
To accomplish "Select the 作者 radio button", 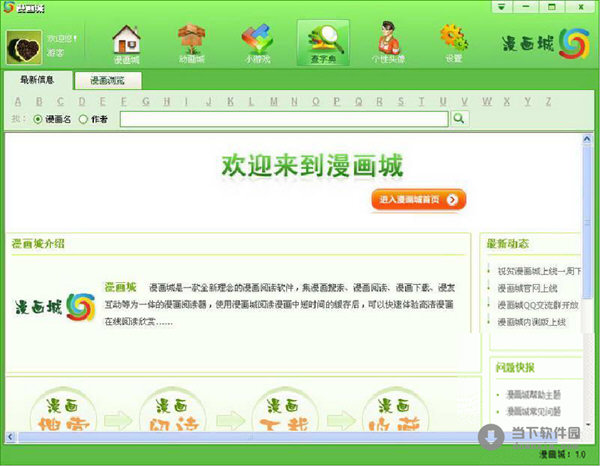I will [x=83, y=119].
